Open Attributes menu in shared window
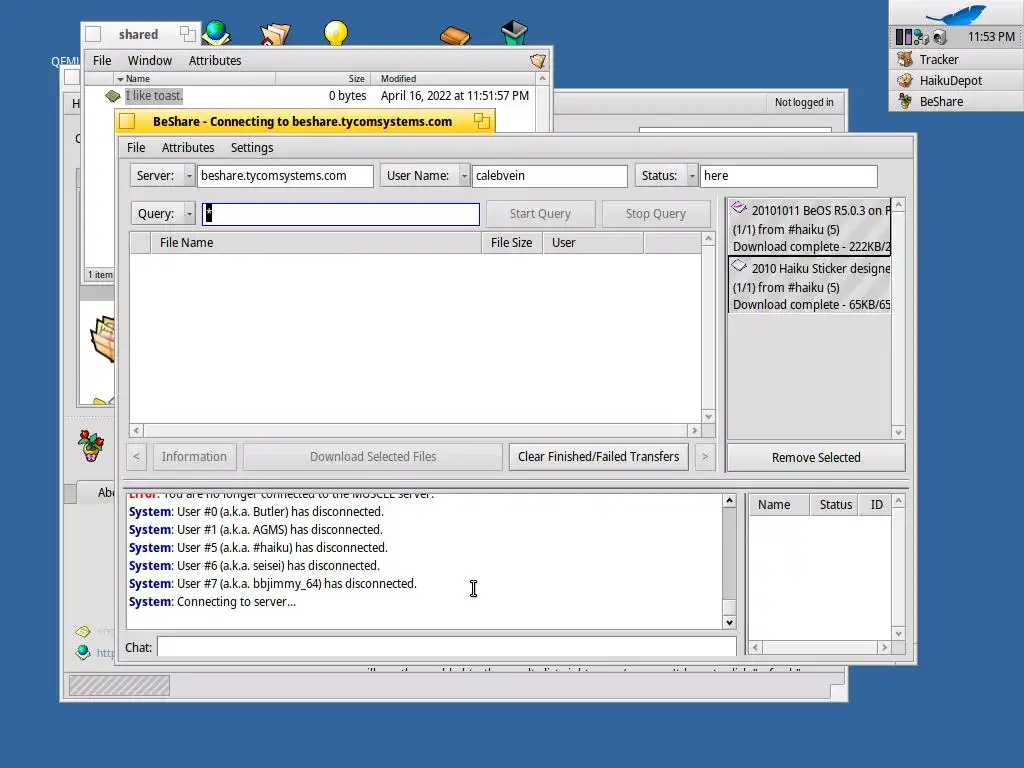Screen dimensions: 1024x768 coord(215,61)
